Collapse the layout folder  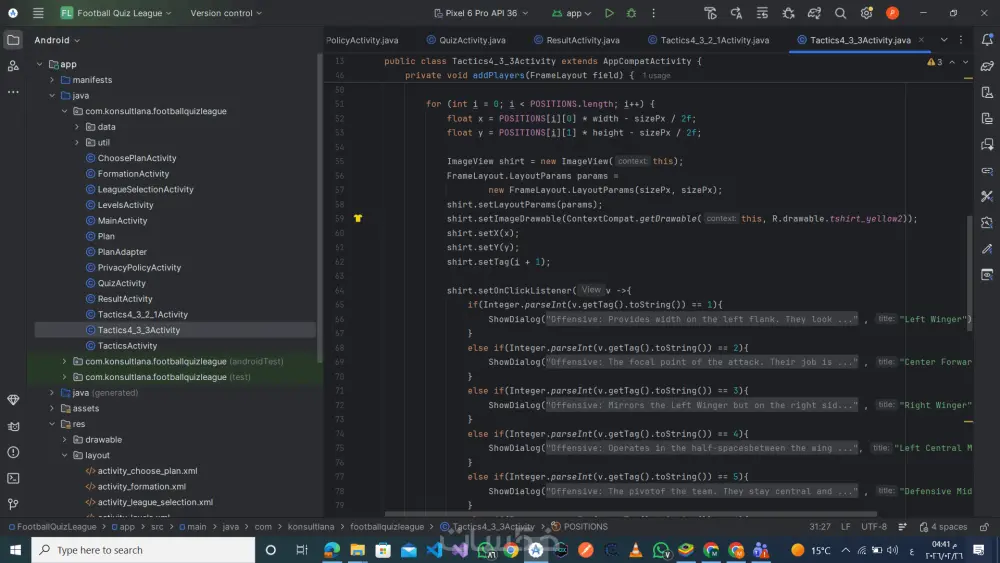click(x=64, y=455)
